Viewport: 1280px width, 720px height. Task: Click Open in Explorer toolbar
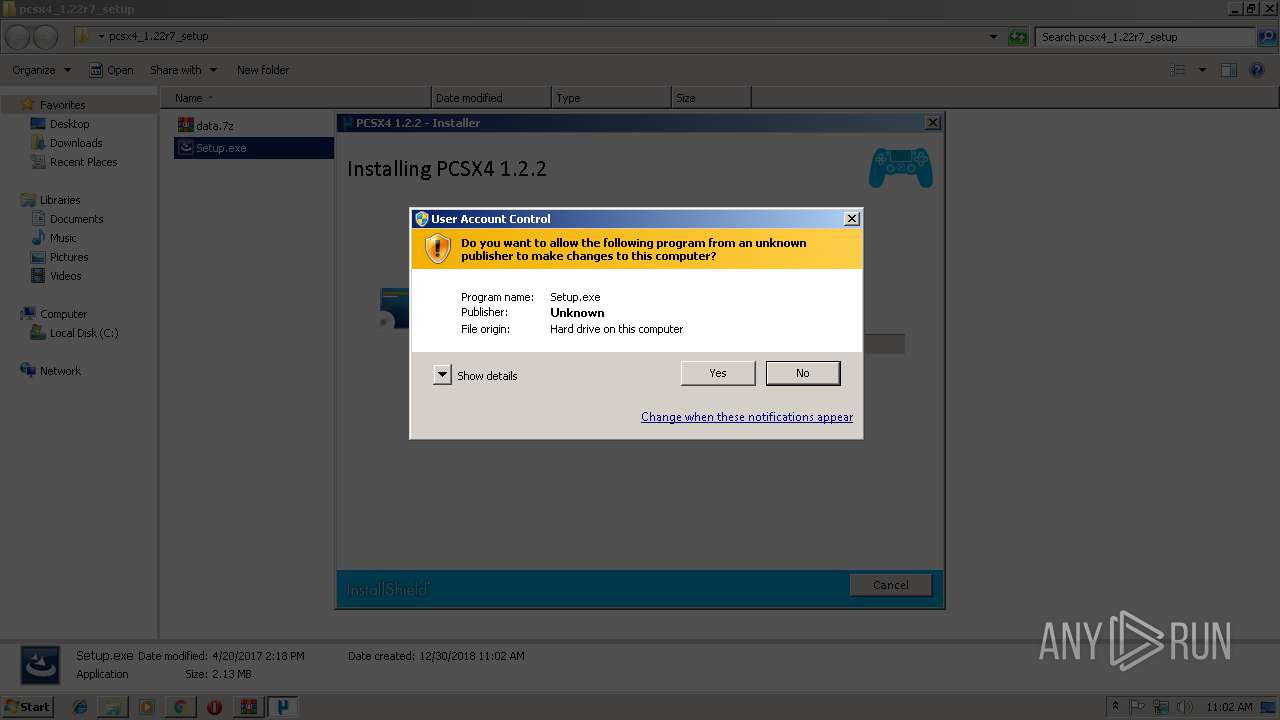[111, 70]
